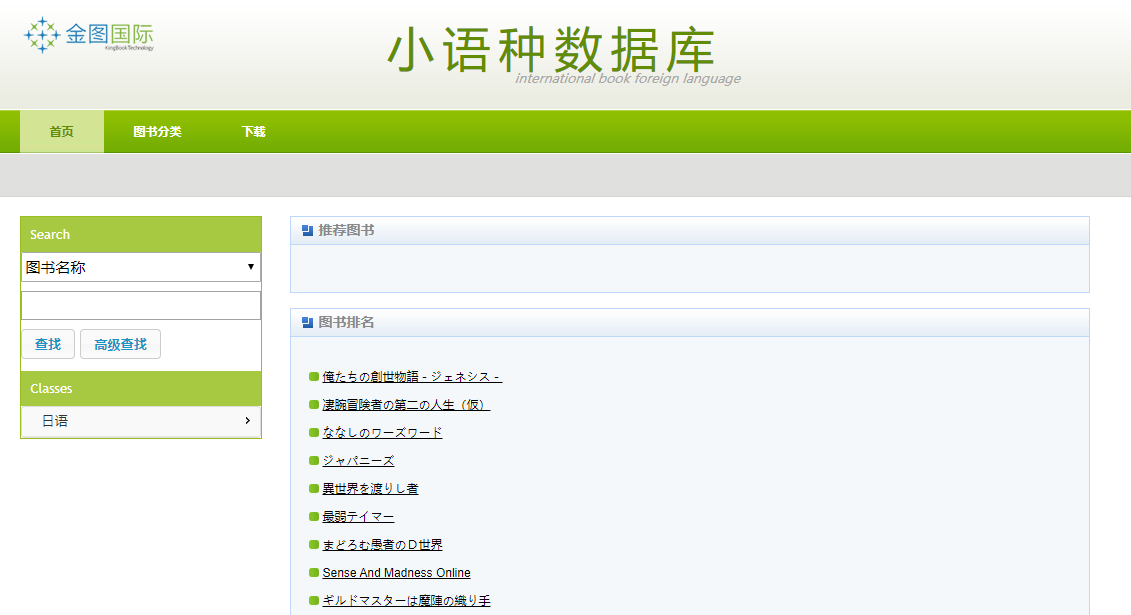Open the 图书分类 navigation tab
This screenshot has height=615, width=1131.
tap(157, 132)
